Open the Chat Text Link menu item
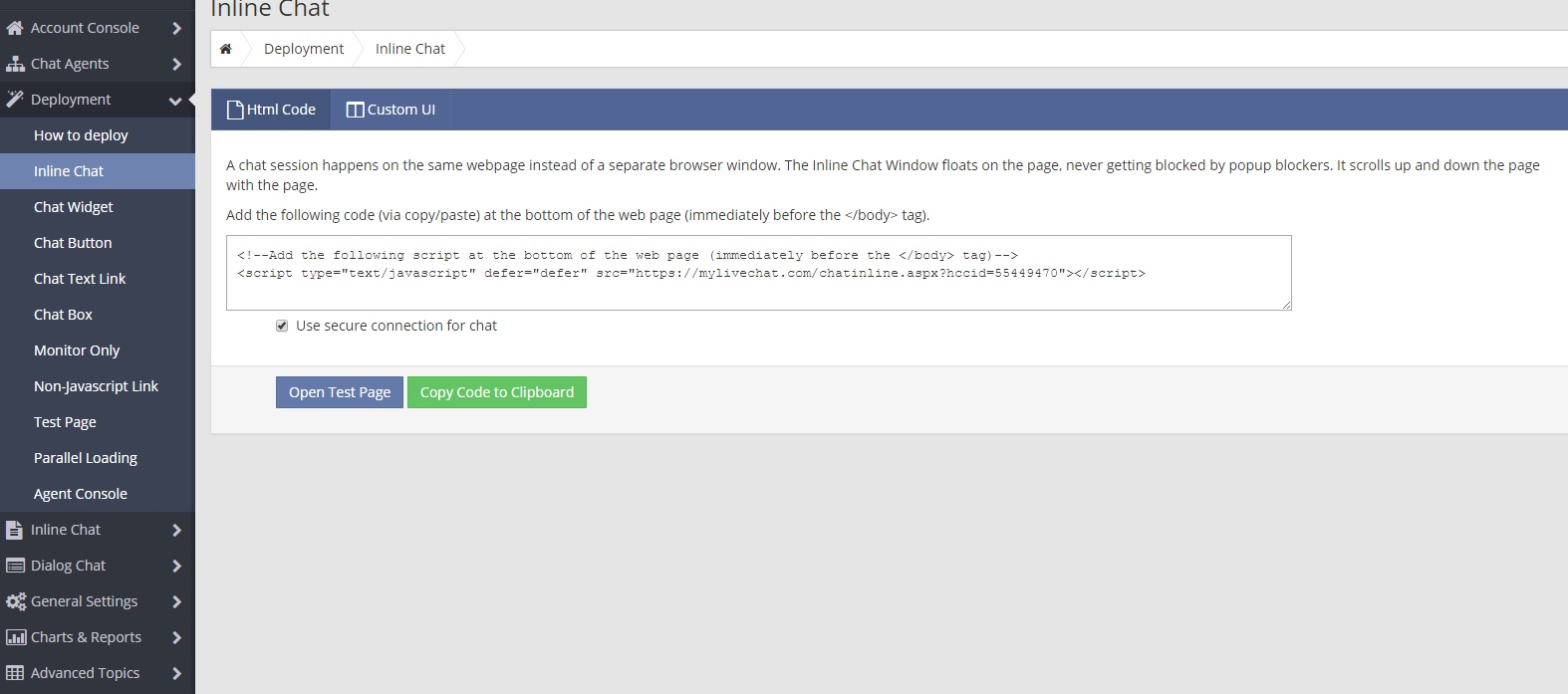Image resolution: width=1568 pixels, height=694 pixels. click(x=98, y=279)
